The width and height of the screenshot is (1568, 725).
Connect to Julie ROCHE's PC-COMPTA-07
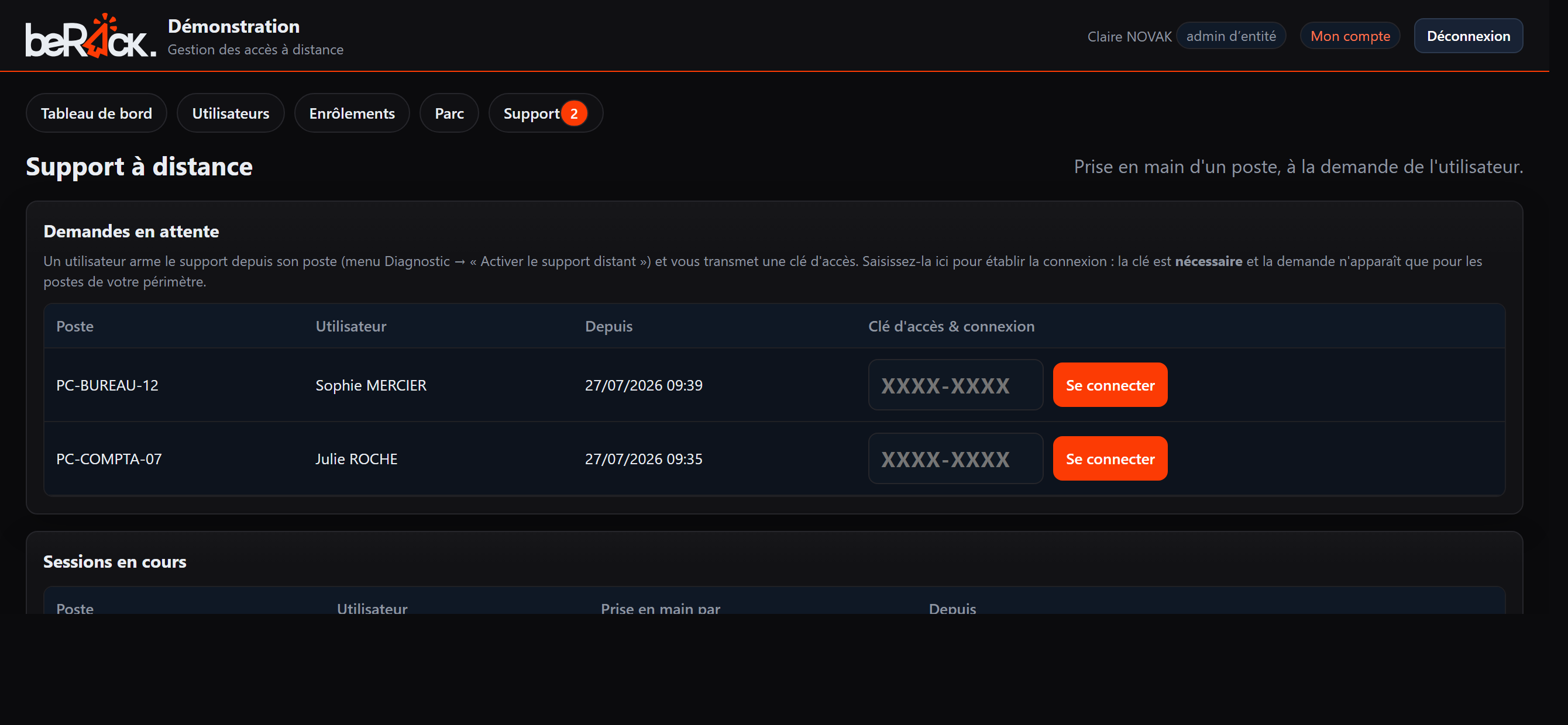point(1110,458)
